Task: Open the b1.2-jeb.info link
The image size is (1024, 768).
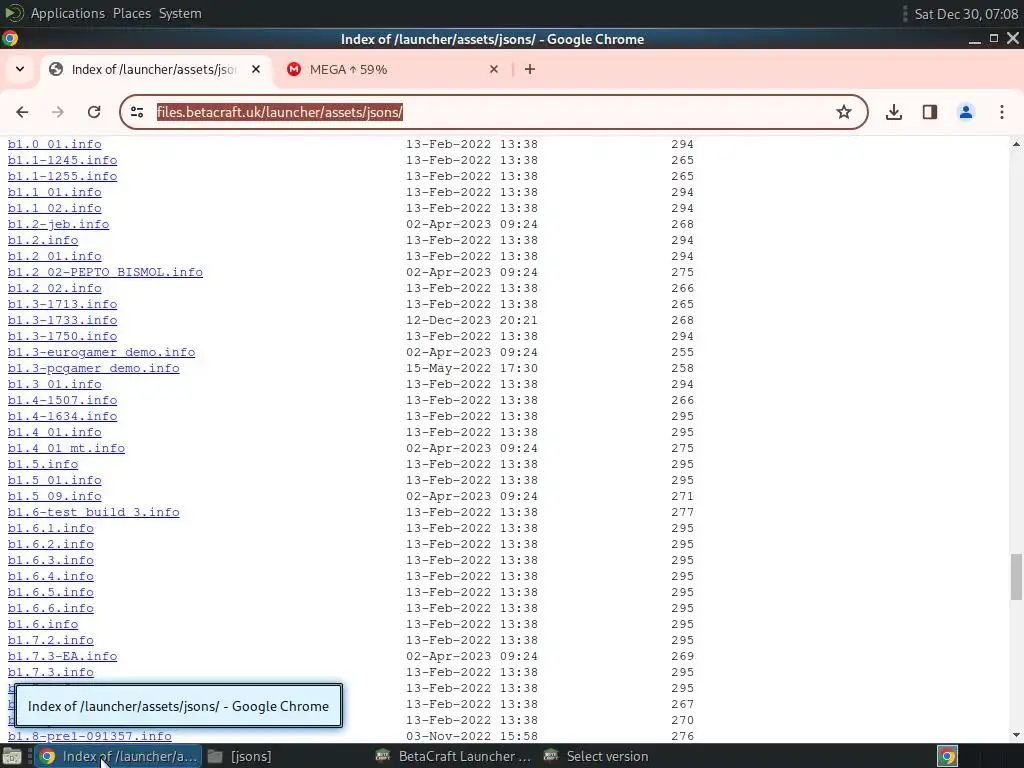Action: (x=59, y=224)
